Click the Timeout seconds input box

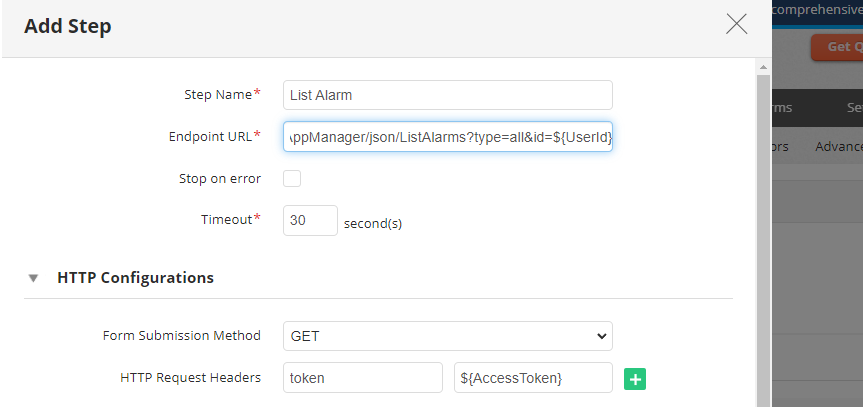(310, 220)
